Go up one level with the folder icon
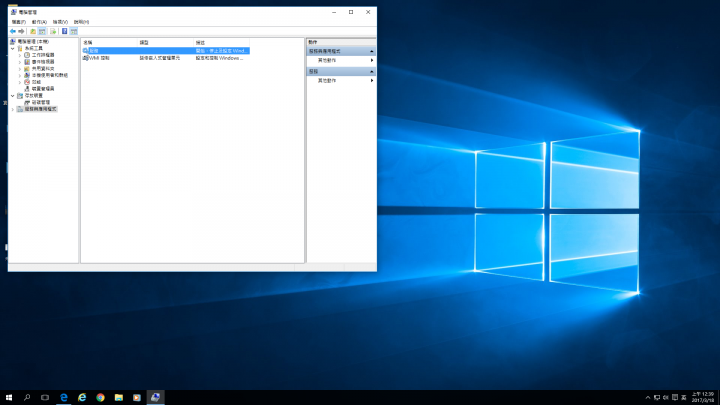Image resolution: width=720 pixels, height=405 pixels. pos(33,31)
